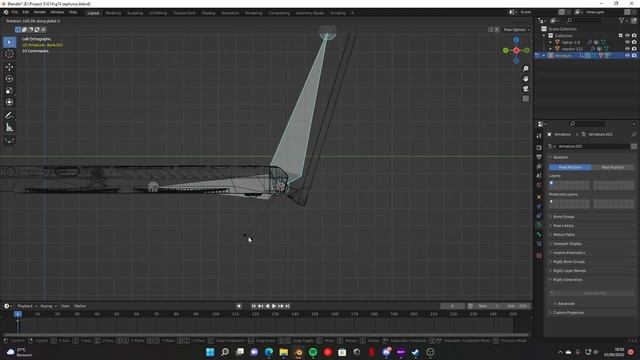Open the Windows Start menu
Viewport: 640px width, 360px height.
coord(210,352)
